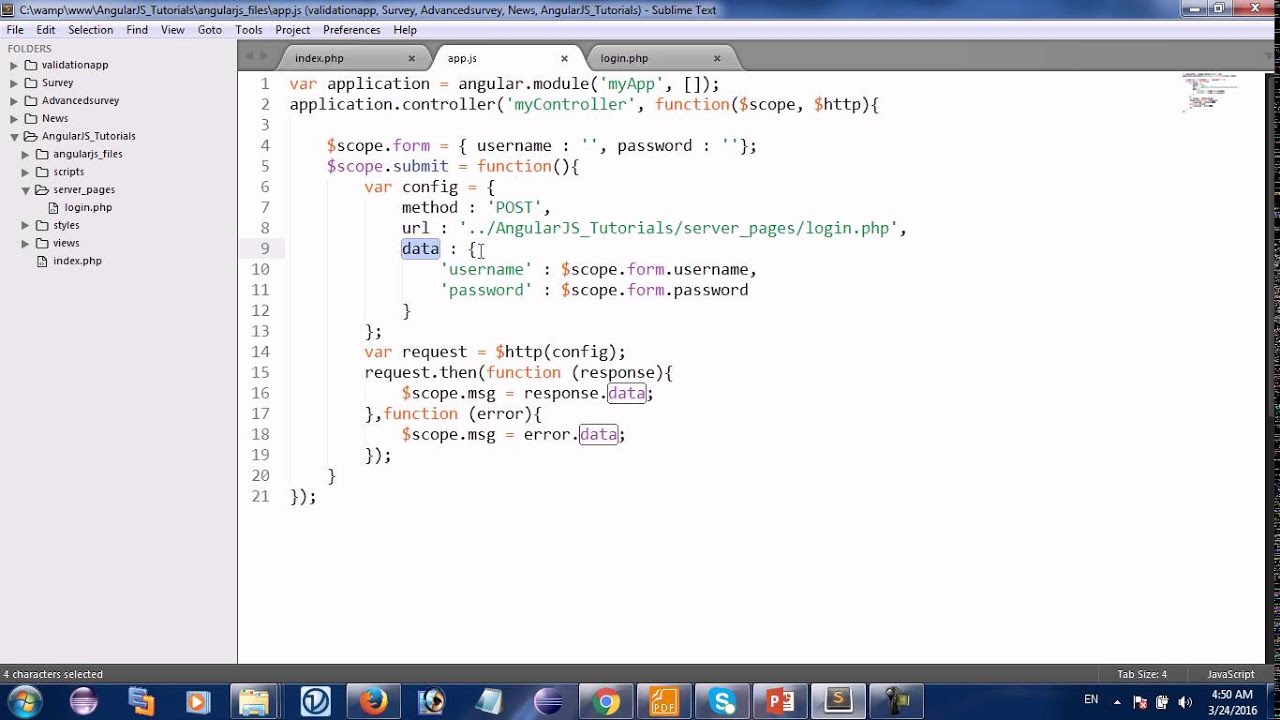
Task: Open the Tools menu
Action: pyautogui.click(x=249, y=30)
